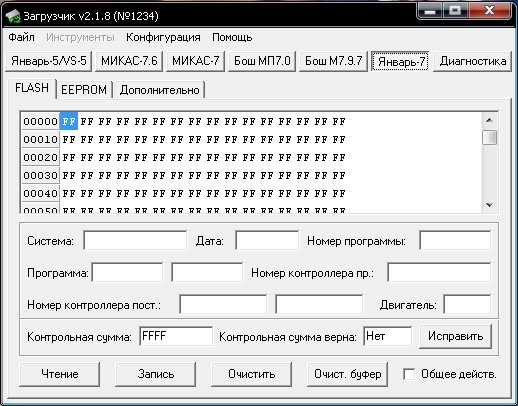Image resolution: width=518 pixels, height=406 pixels.
Task: Switch to the FLASH tab
Action: (x=32, y=88)
